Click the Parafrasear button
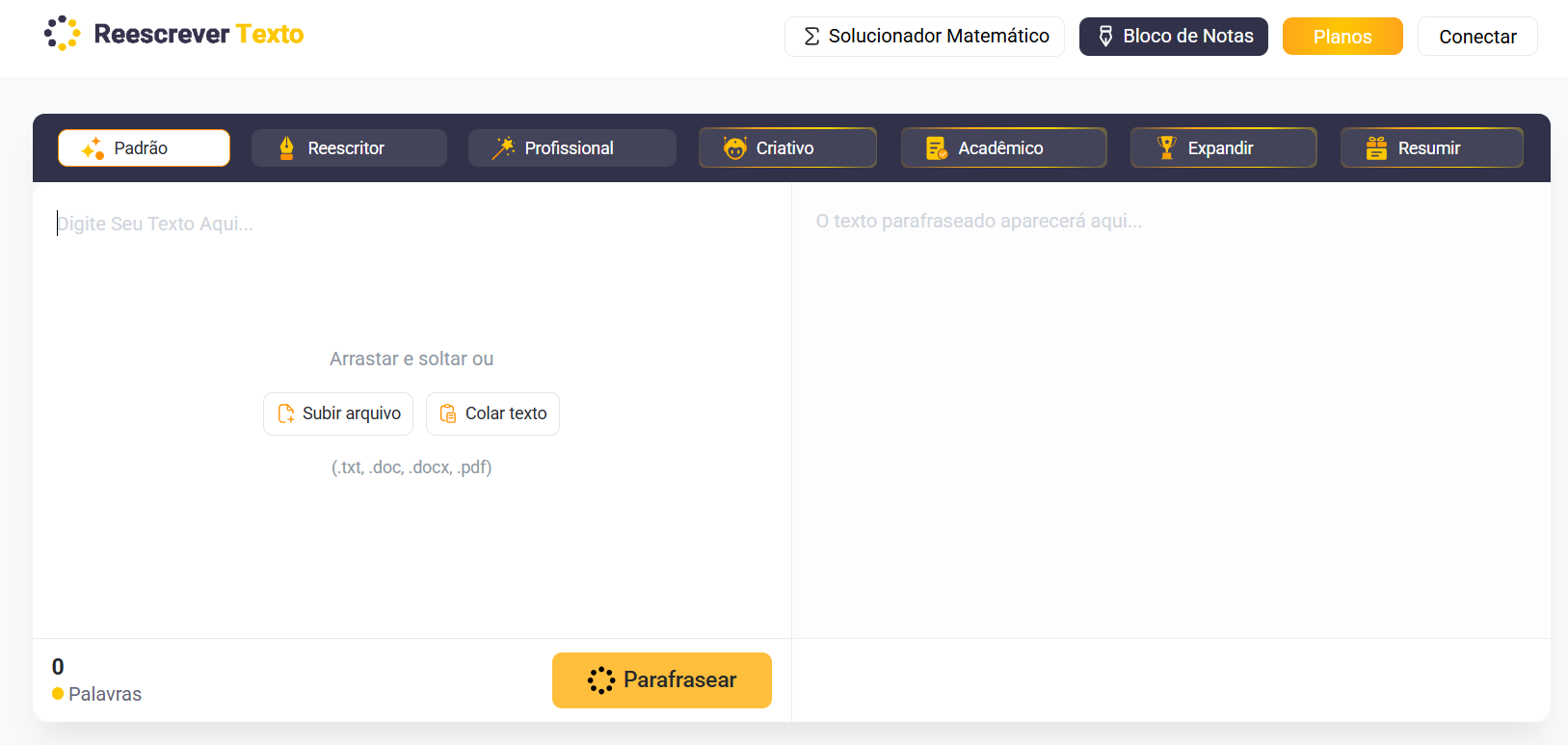This screenshot has height=745, width=1568. click(662, 680)
